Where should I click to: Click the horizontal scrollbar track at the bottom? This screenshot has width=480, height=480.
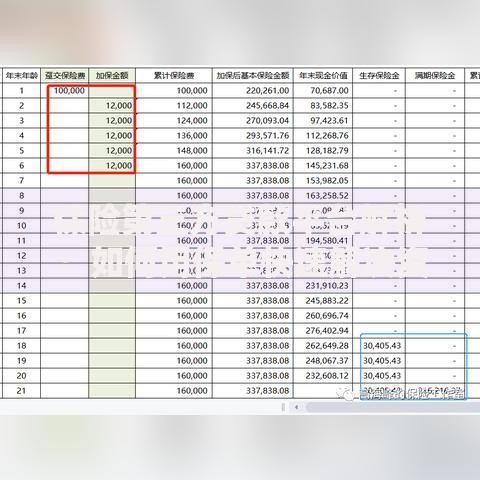tap(393, 407)
